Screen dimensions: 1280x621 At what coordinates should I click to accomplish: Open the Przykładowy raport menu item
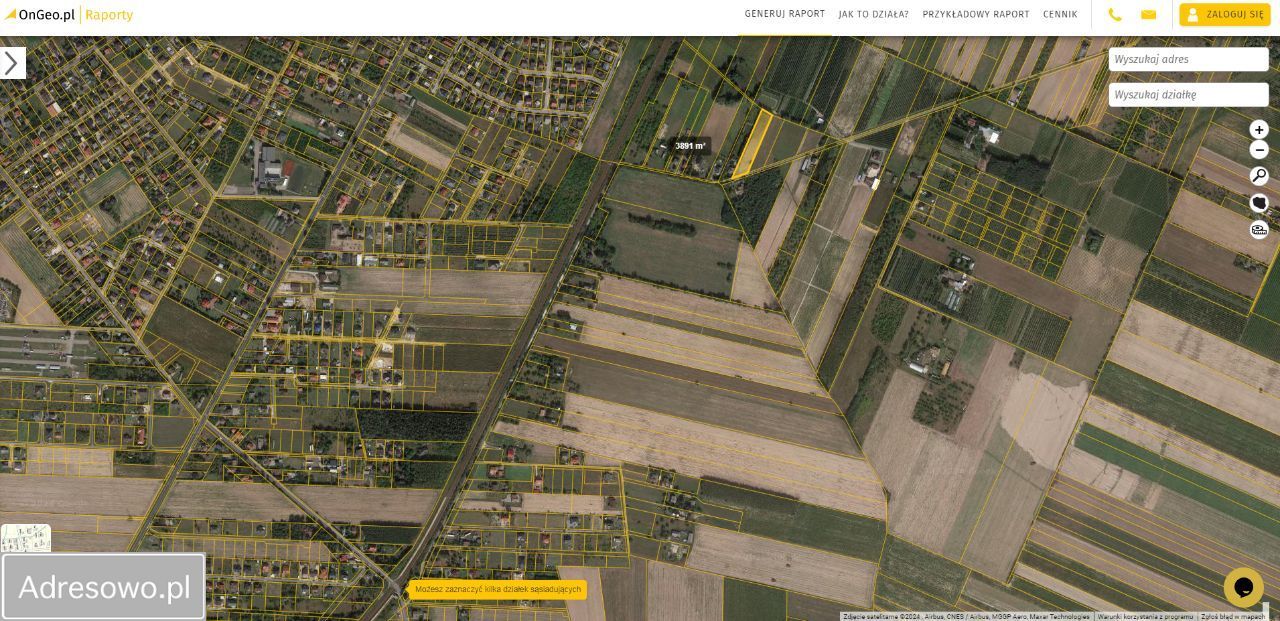(x=976, y=15)
